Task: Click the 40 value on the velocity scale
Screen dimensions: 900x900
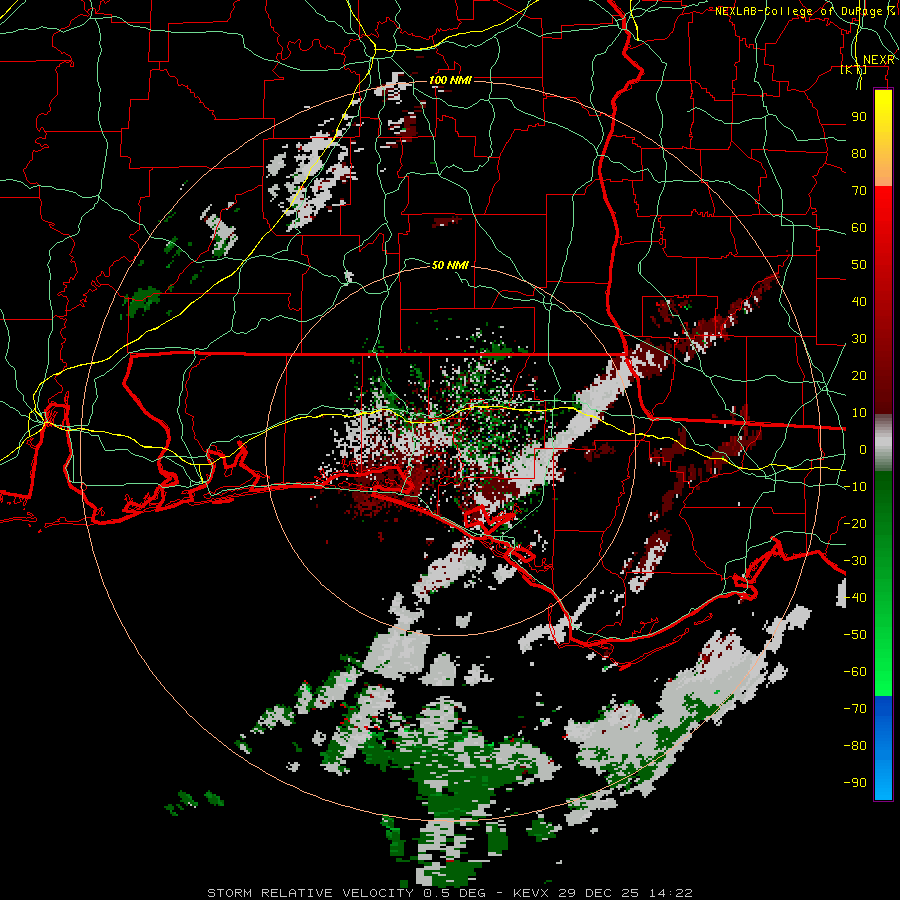Action: (859, 301)
